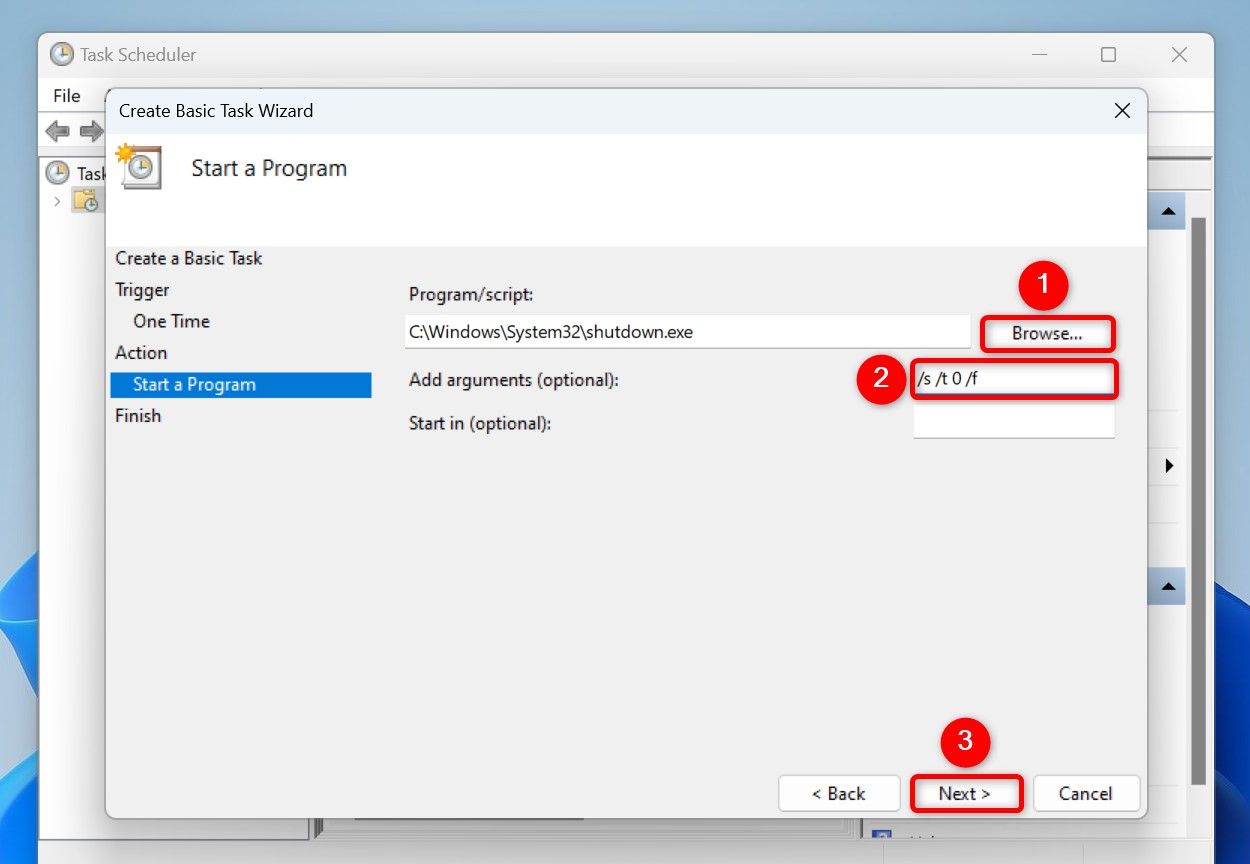
Task: Click the vertical scrollbar in Task Scheduler
Action: click(x=1199, y=500)
